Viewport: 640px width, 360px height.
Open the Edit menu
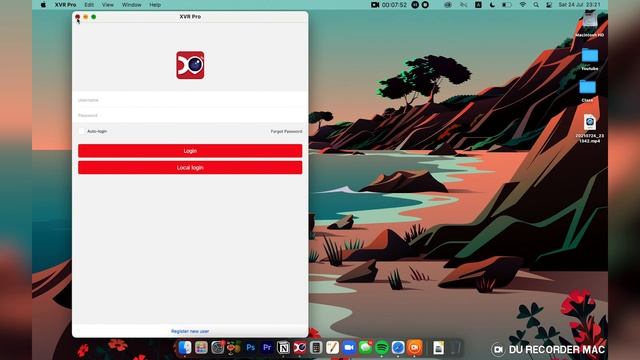tap(89, 5)
